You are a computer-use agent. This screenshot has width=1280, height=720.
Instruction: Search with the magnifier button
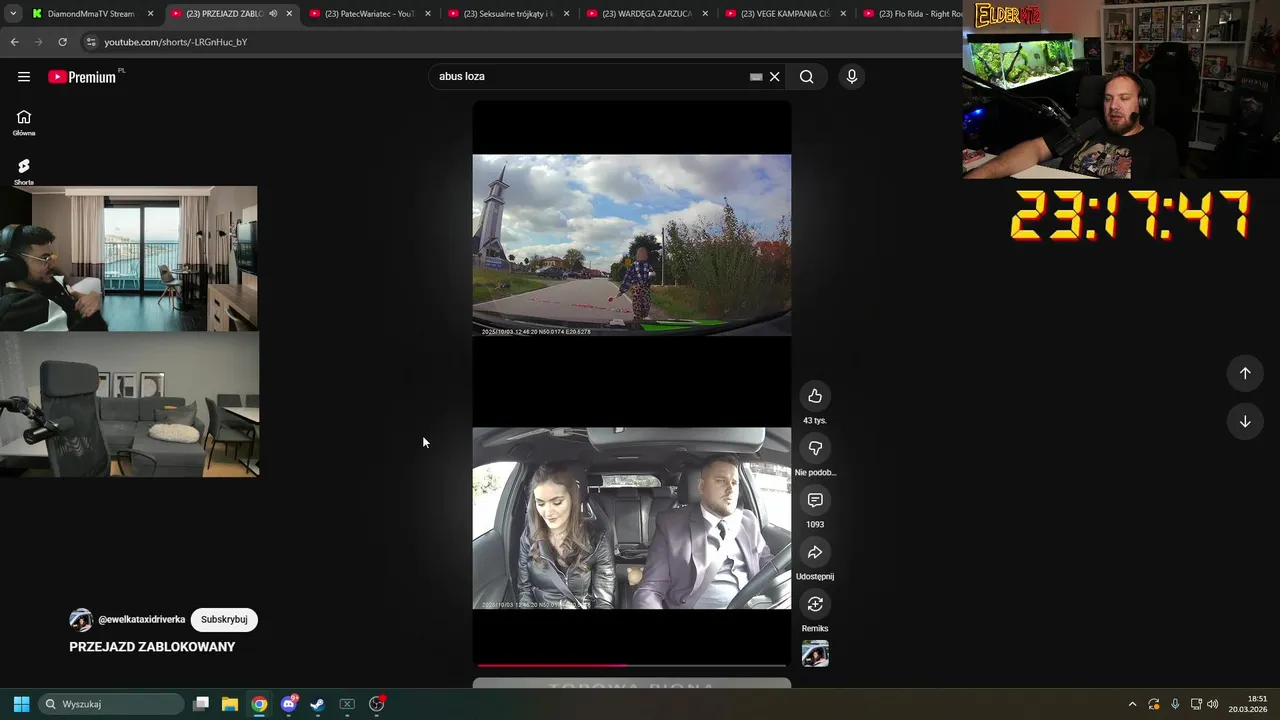(x=806, y=77)
